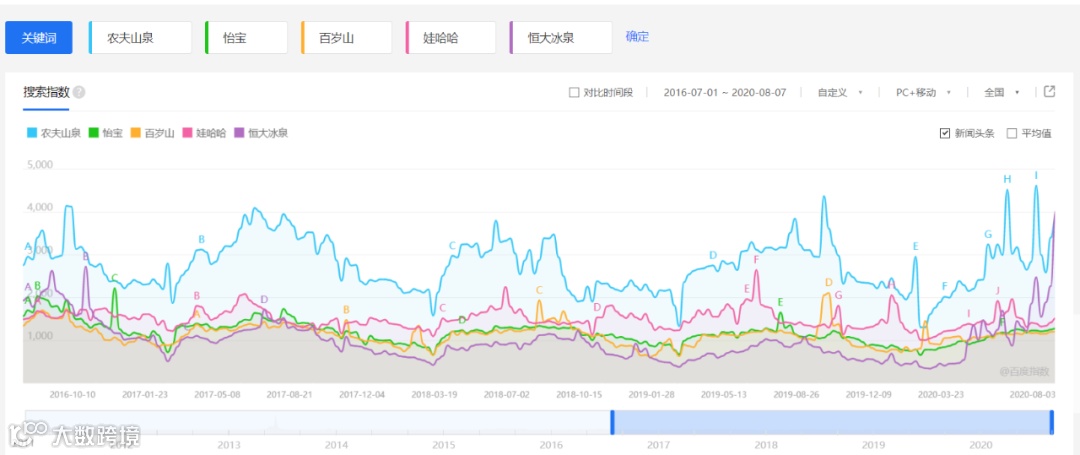Click the right handle of timeline range slider
Viewport: 1080px width, 455px height.
pyautogui.click(x=1052, y=422)
